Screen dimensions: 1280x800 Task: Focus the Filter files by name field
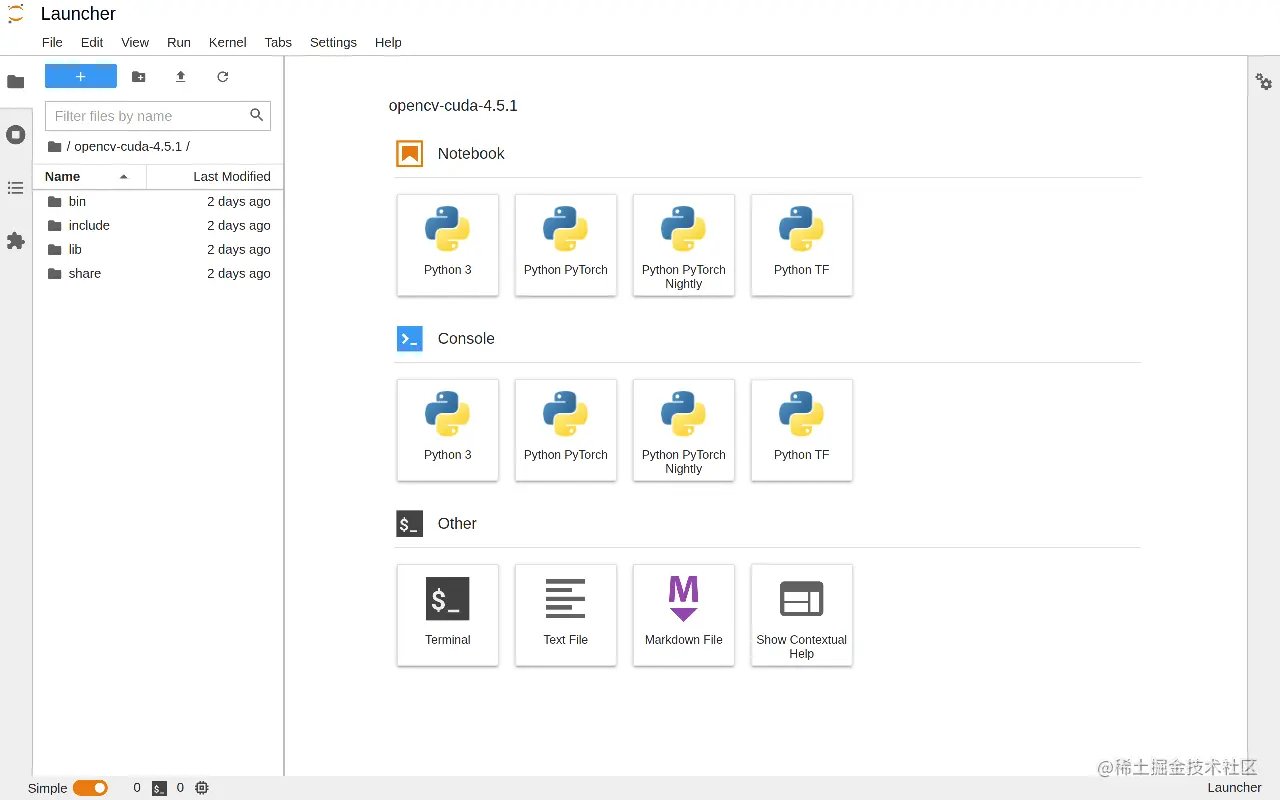pos(158,116)
